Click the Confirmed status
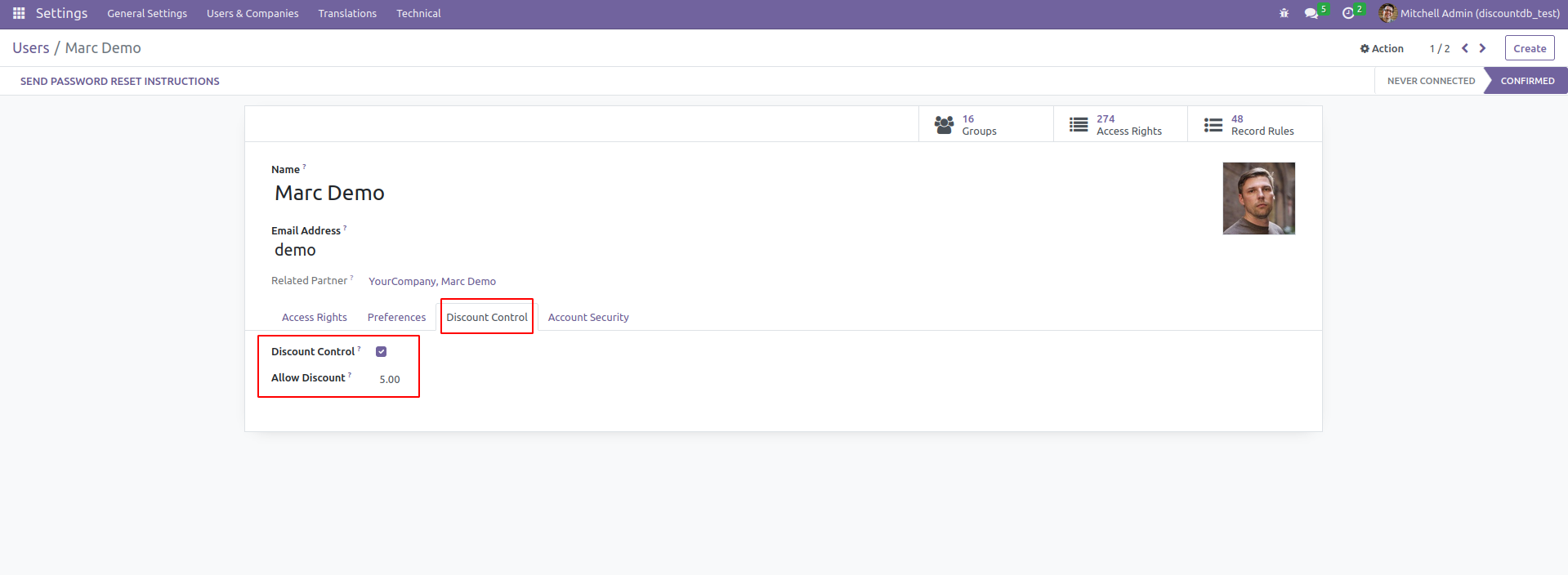1568x575 pixels. point(1527,81)
